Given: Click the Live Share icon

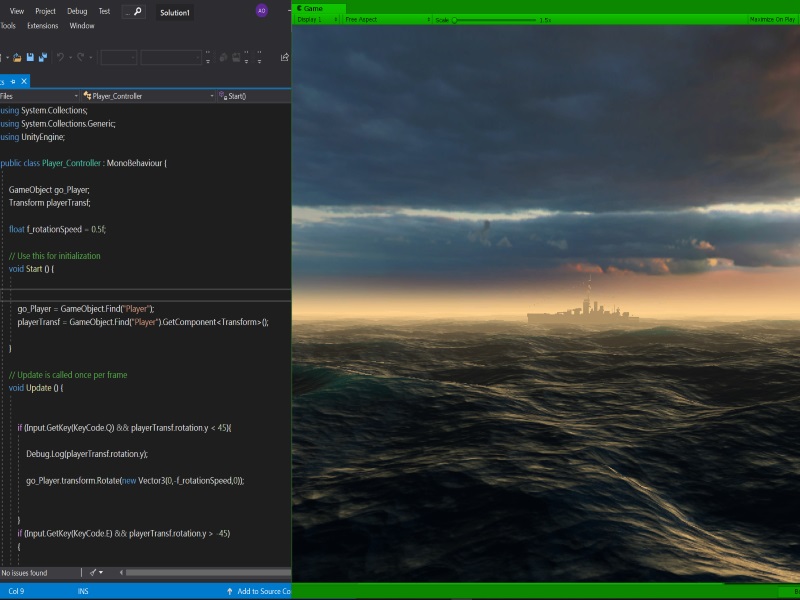Looking at the screenshot, I should click(285, 57).
